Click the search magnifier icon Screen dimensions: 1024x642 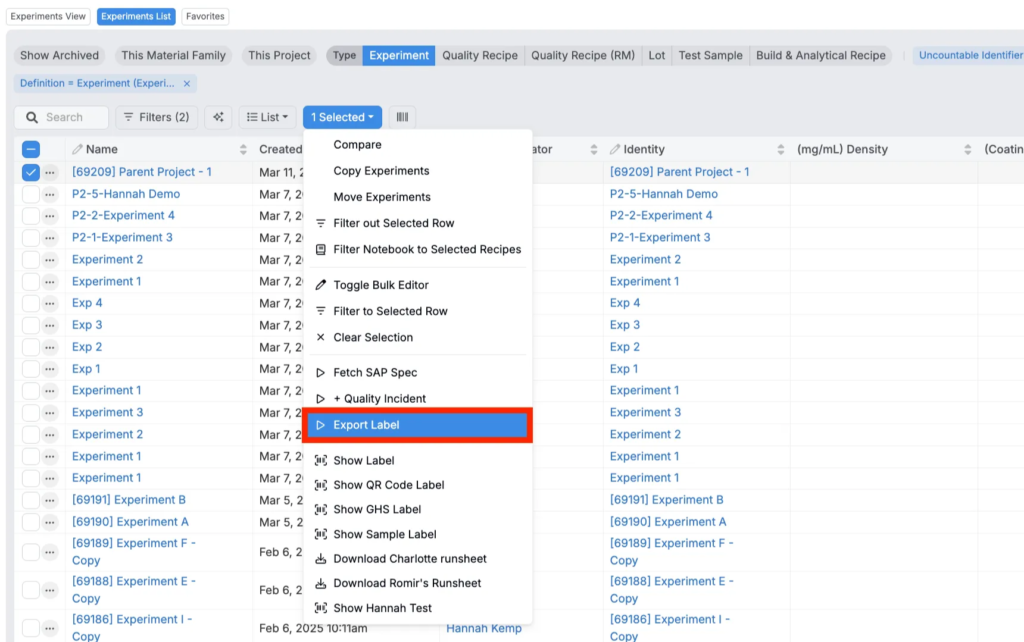(x=31, y=118)
